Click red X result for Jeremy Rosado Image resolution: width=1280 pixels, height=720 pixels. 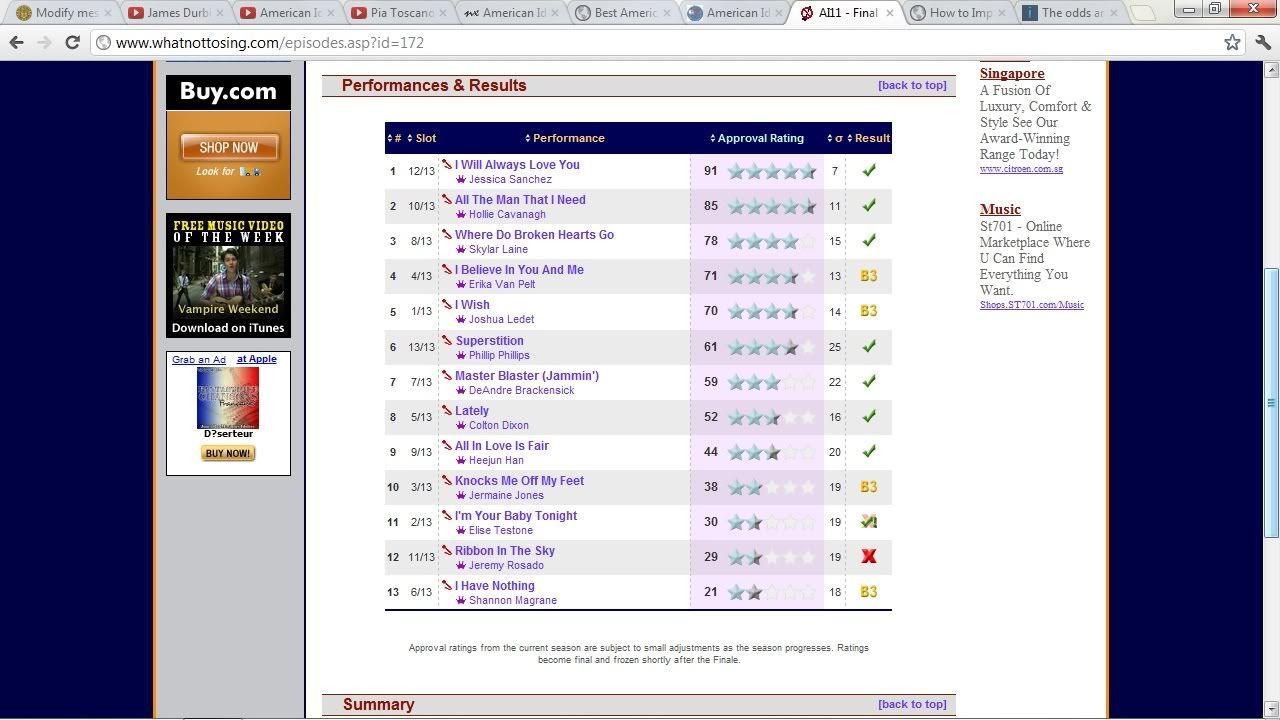click(x=869, y=557)
